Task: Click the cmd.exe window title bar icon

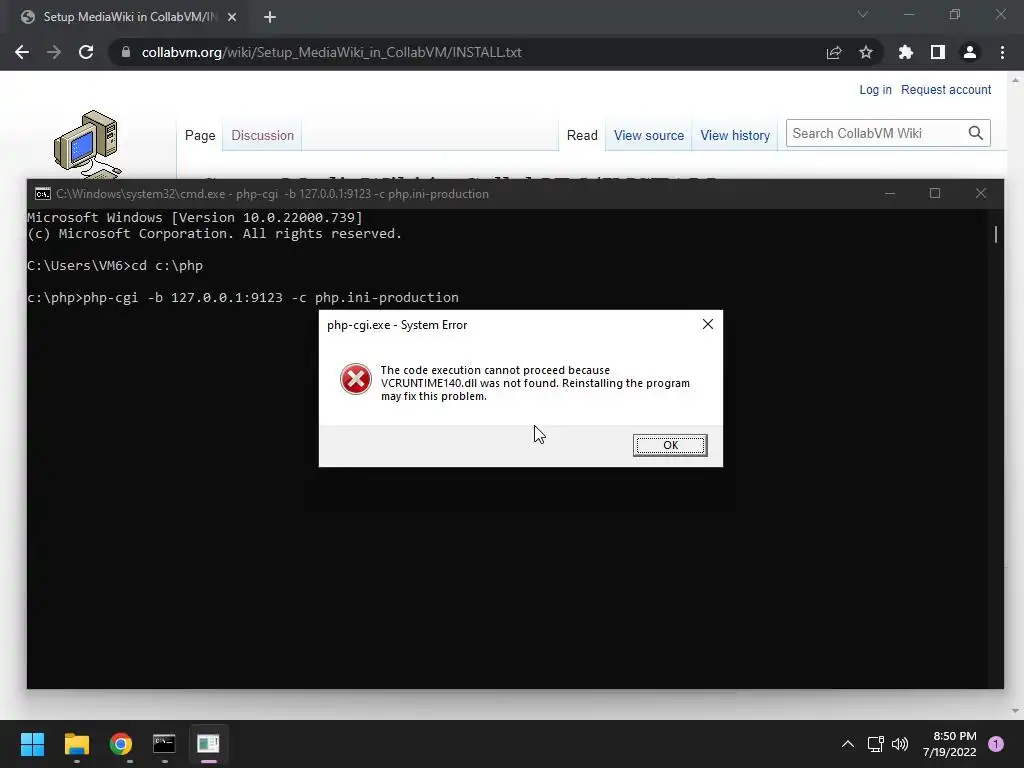Action: click(x=42, y=193)
